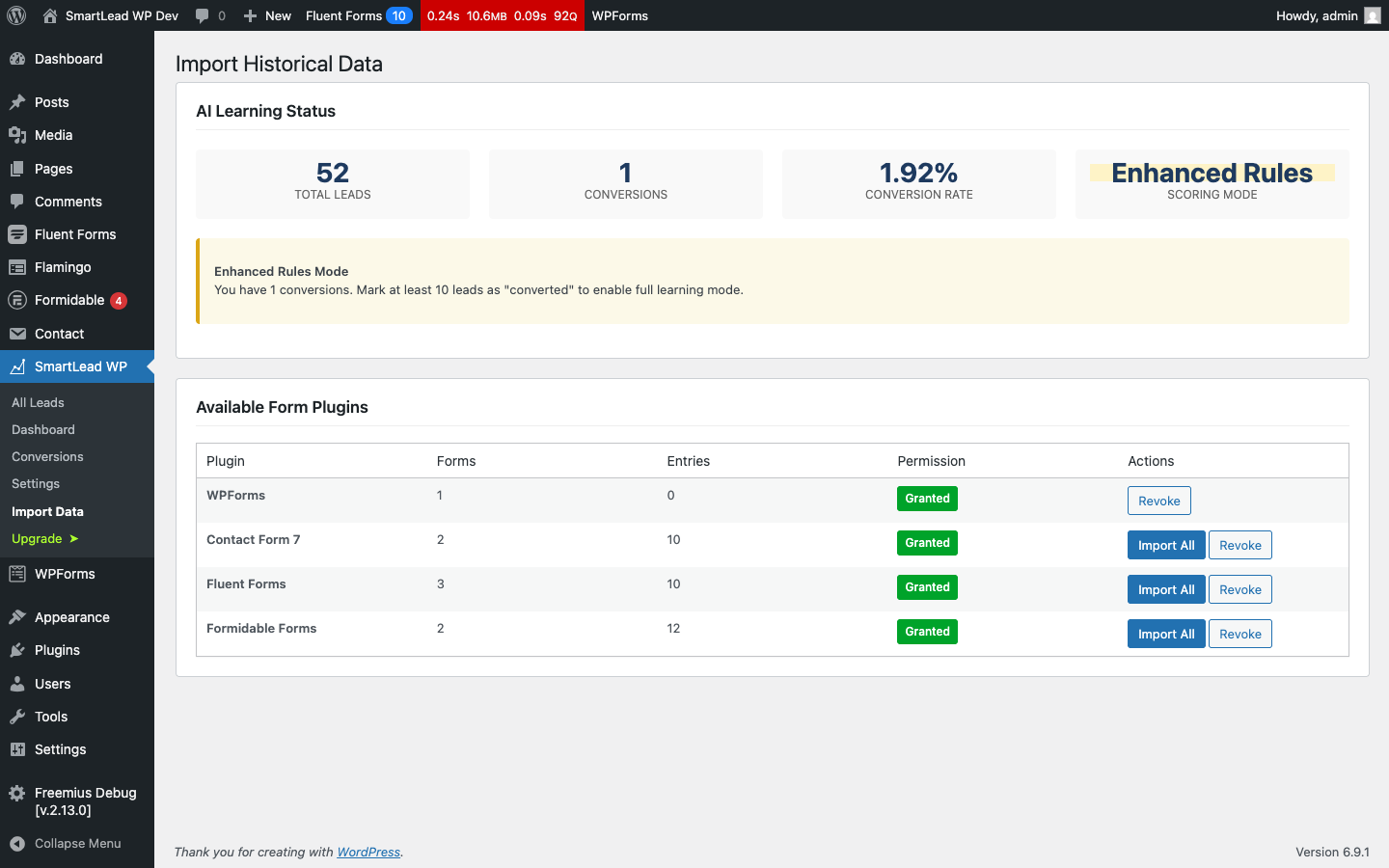Click Import All for Contact Form 7

pyautogui.click(x=1166, y=544)
